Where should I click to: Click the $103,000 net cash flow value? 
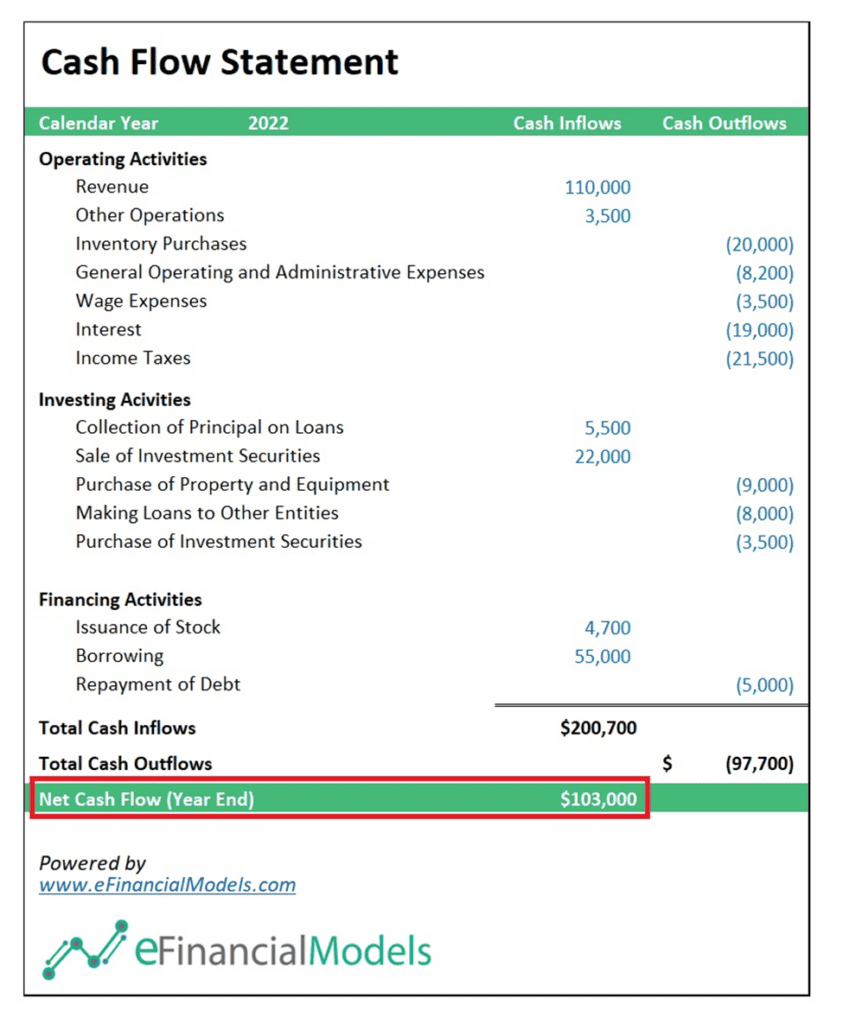pyautogui.click(x=598, y=799)
